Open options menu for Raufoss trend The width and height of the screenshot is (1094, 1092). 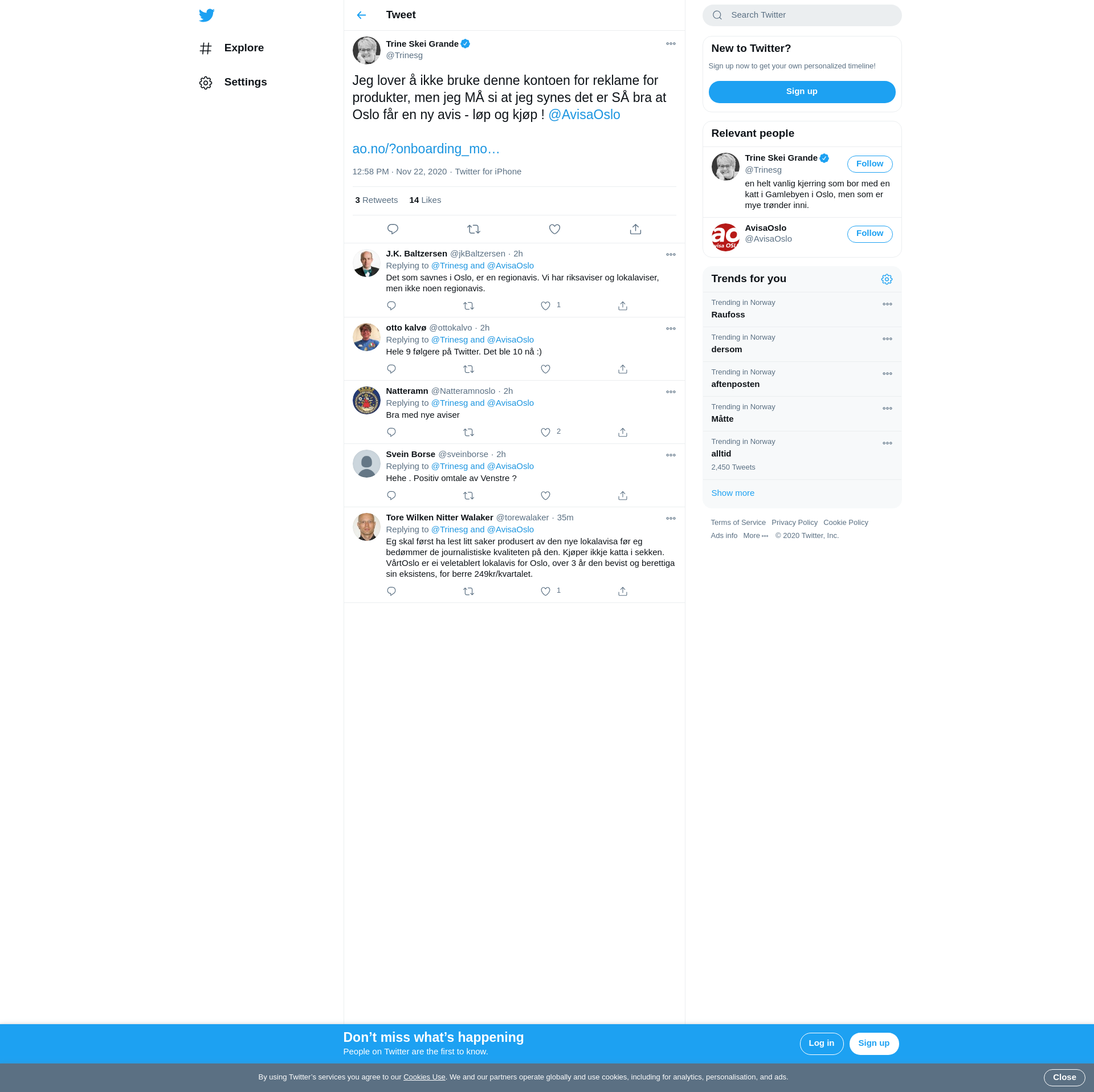(887, 304)
